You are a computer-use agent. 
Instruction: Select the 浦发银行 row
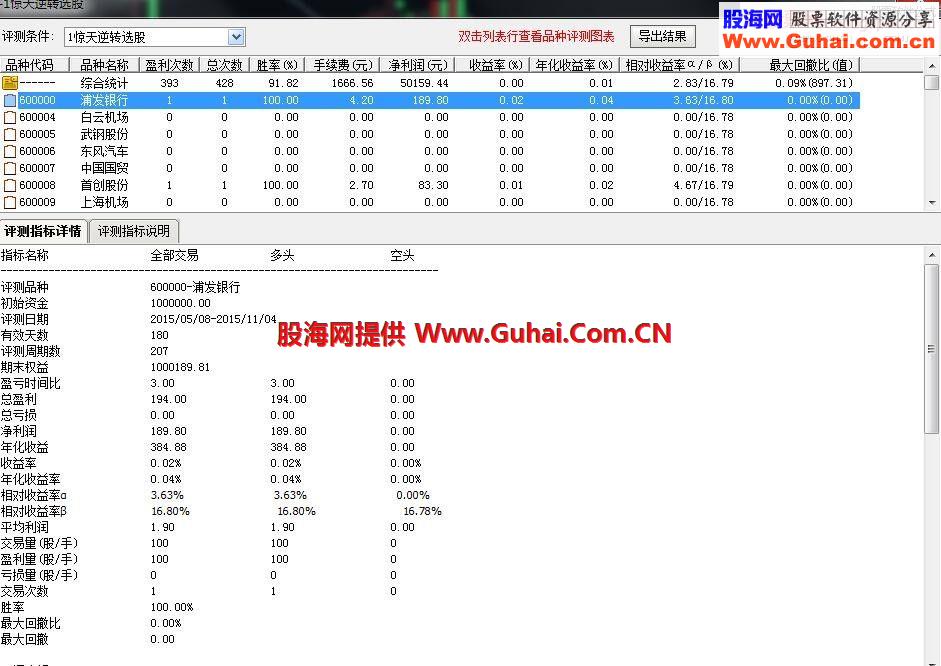coord(430,100)
